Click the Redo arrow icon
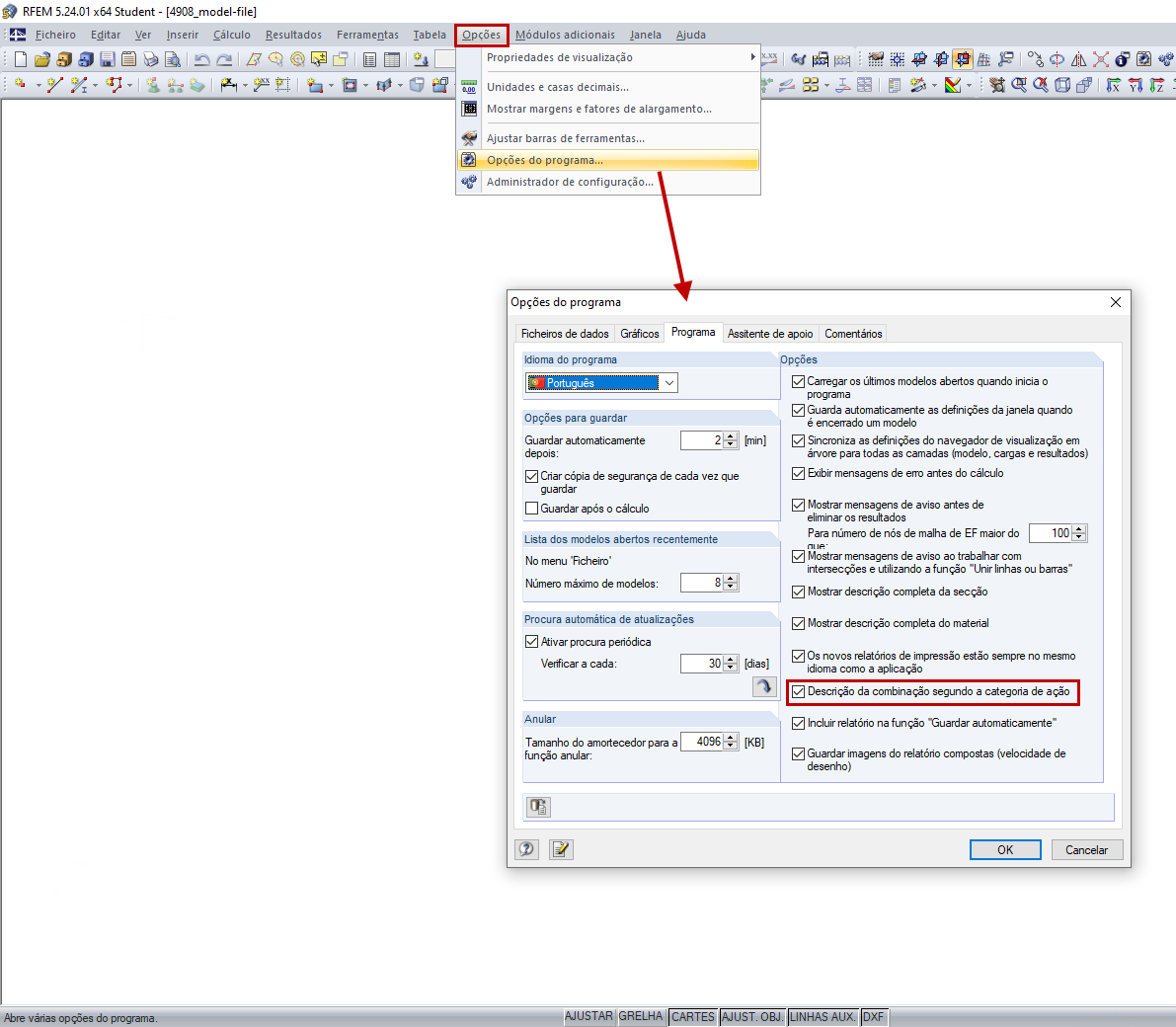The image size is (1176, 1027). (224, 59)
